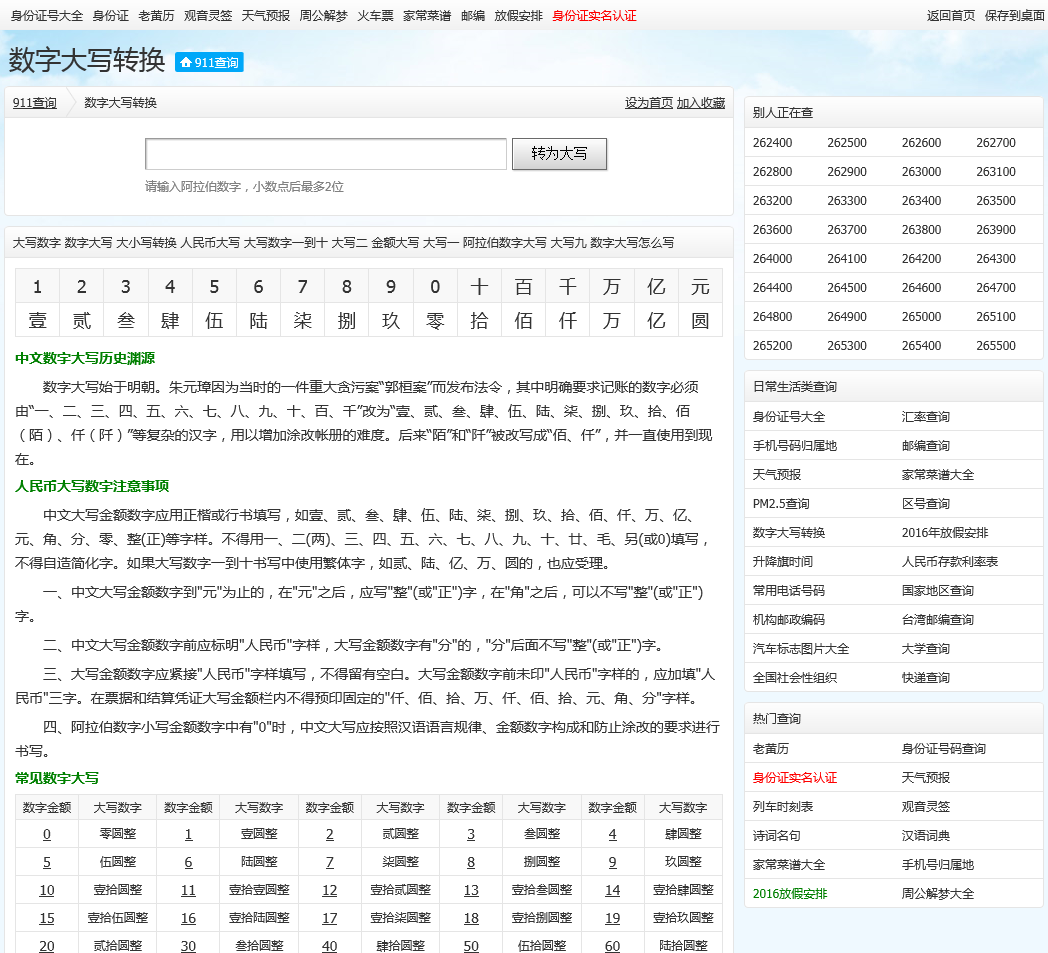Click the 911查询 breadcrumb link

[35, 103]
